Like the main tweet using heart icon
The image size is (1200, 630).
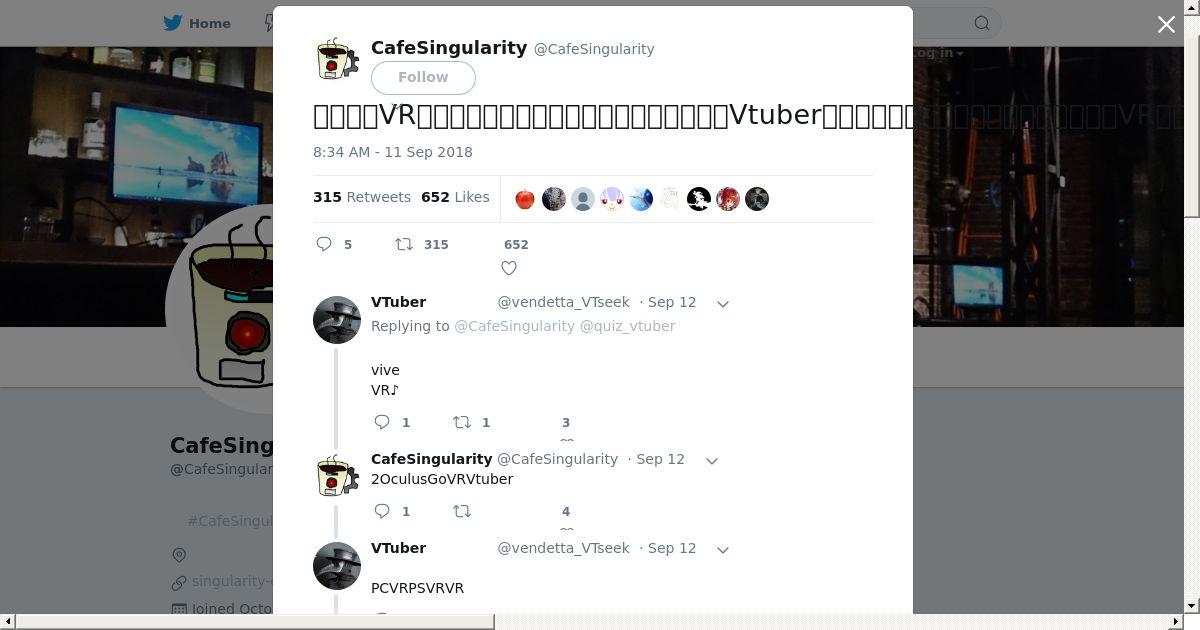[x=509, y=268]
